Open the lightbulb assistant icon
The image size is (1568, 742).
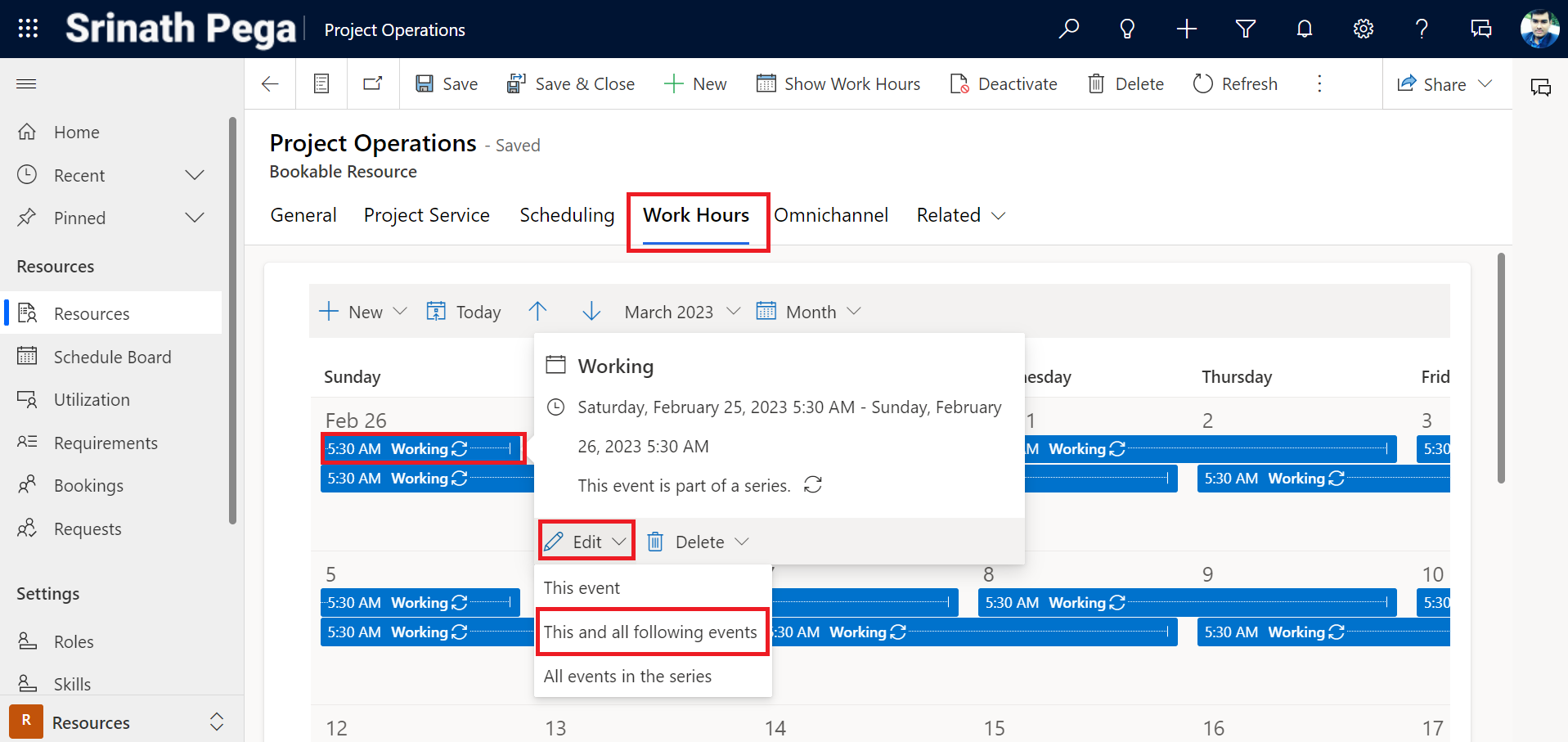pos(1127,29)
